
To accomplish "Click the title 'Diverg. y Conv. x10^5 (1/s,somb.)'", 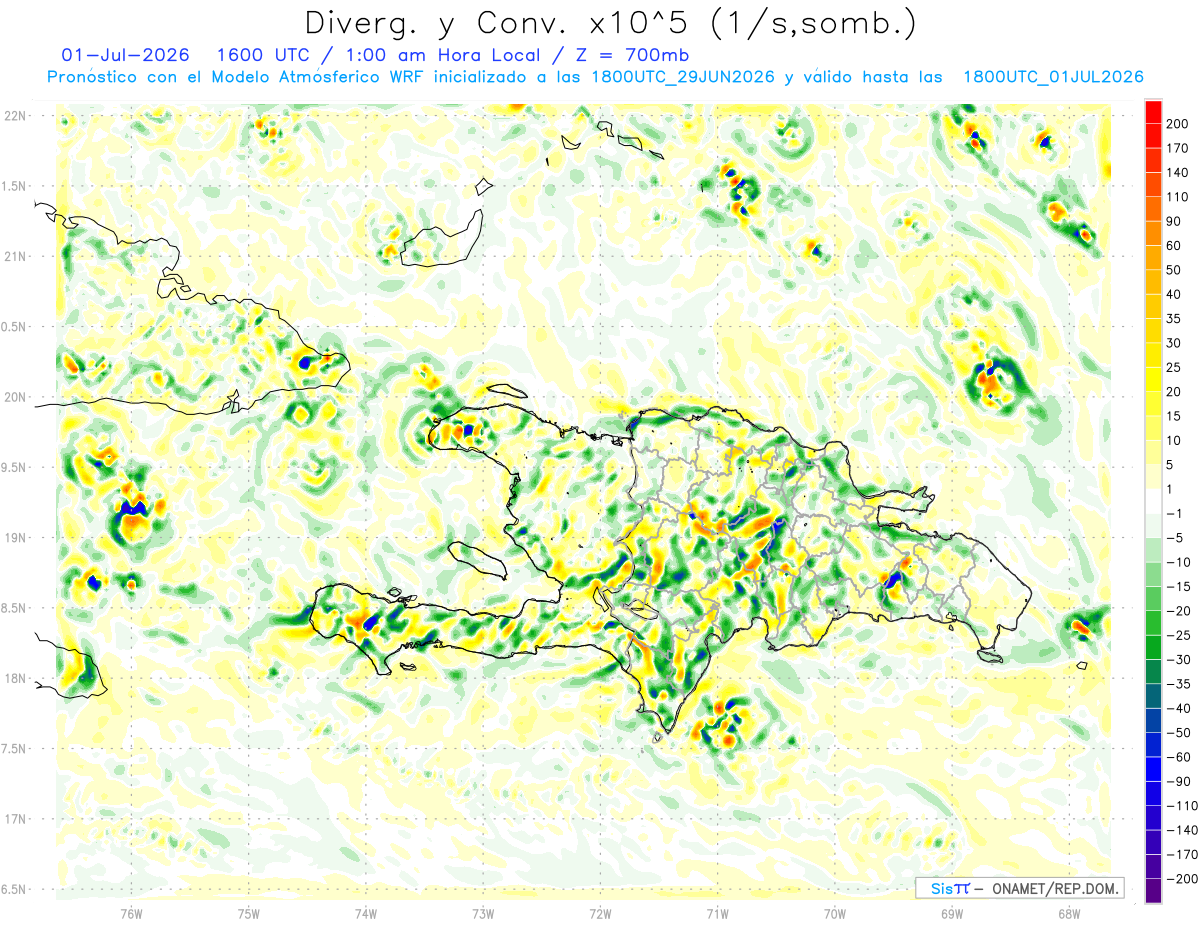I will (x=610, y=23).
